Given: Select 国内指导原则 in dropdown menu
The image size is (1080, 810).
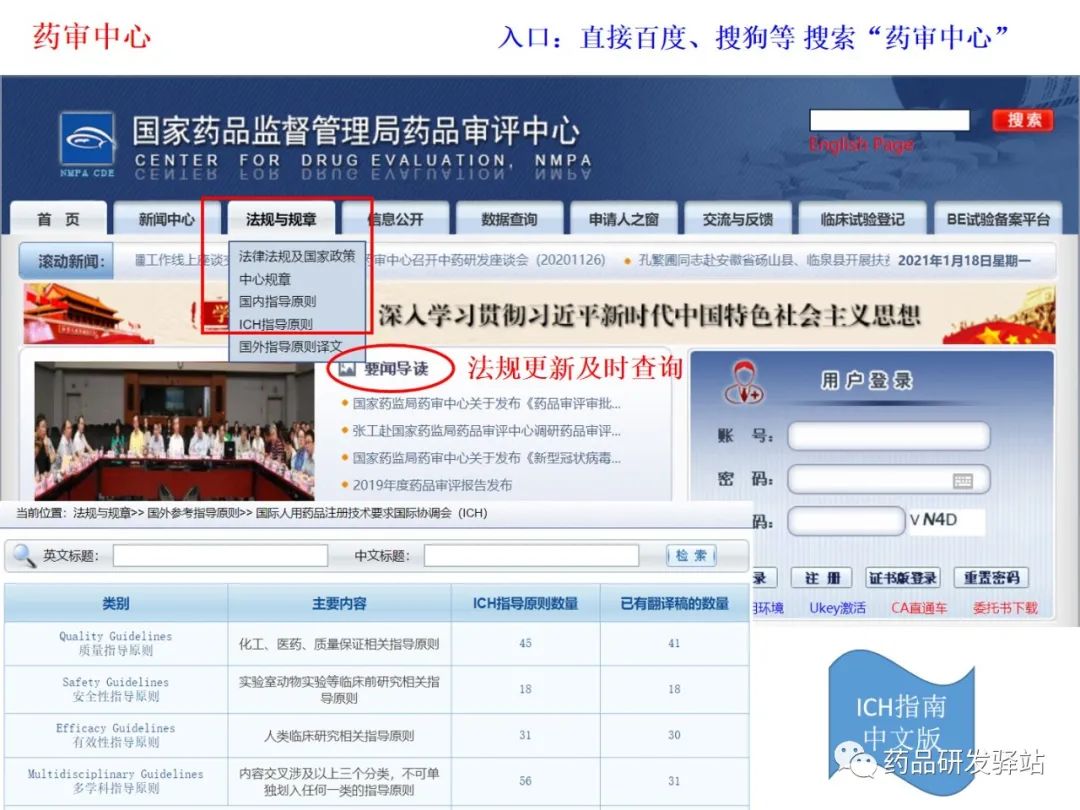Looking at the screenshot, I should coord(278,301).
